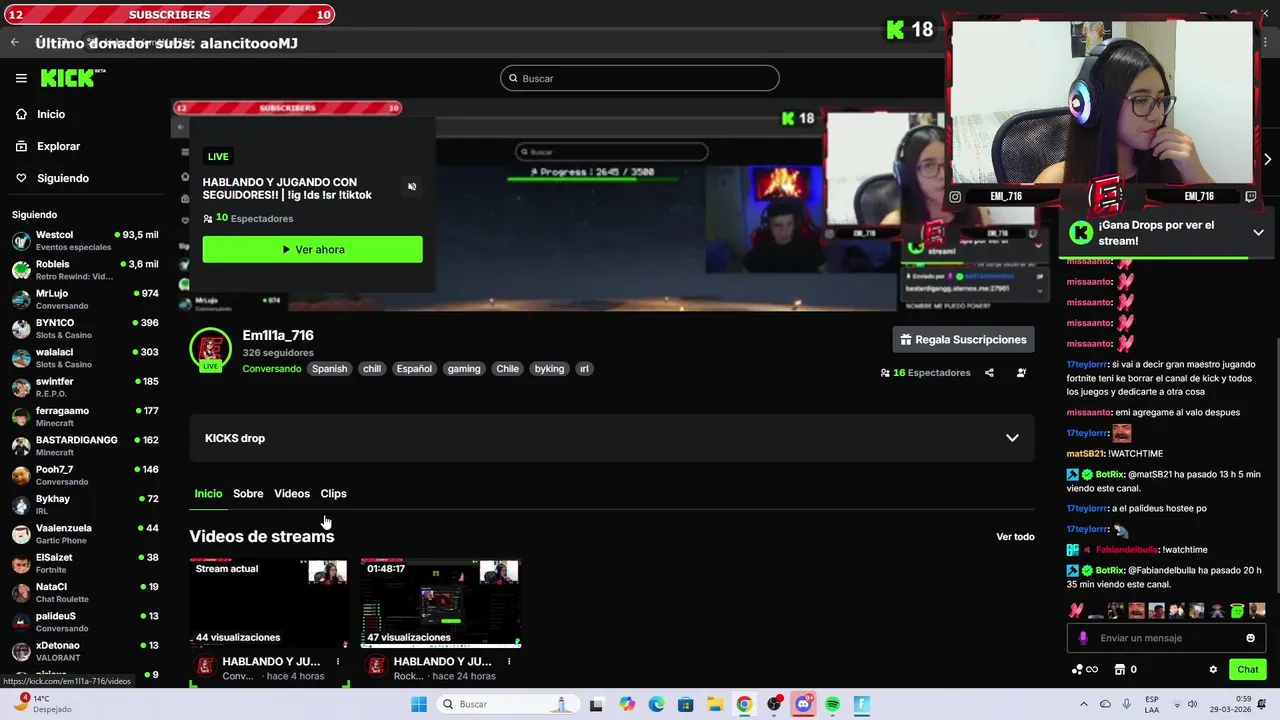Image resolution: width=1280 pixels, height=720 pixels.
Task: Open Bykhay channel in following list
Action: tap(85, 504)
